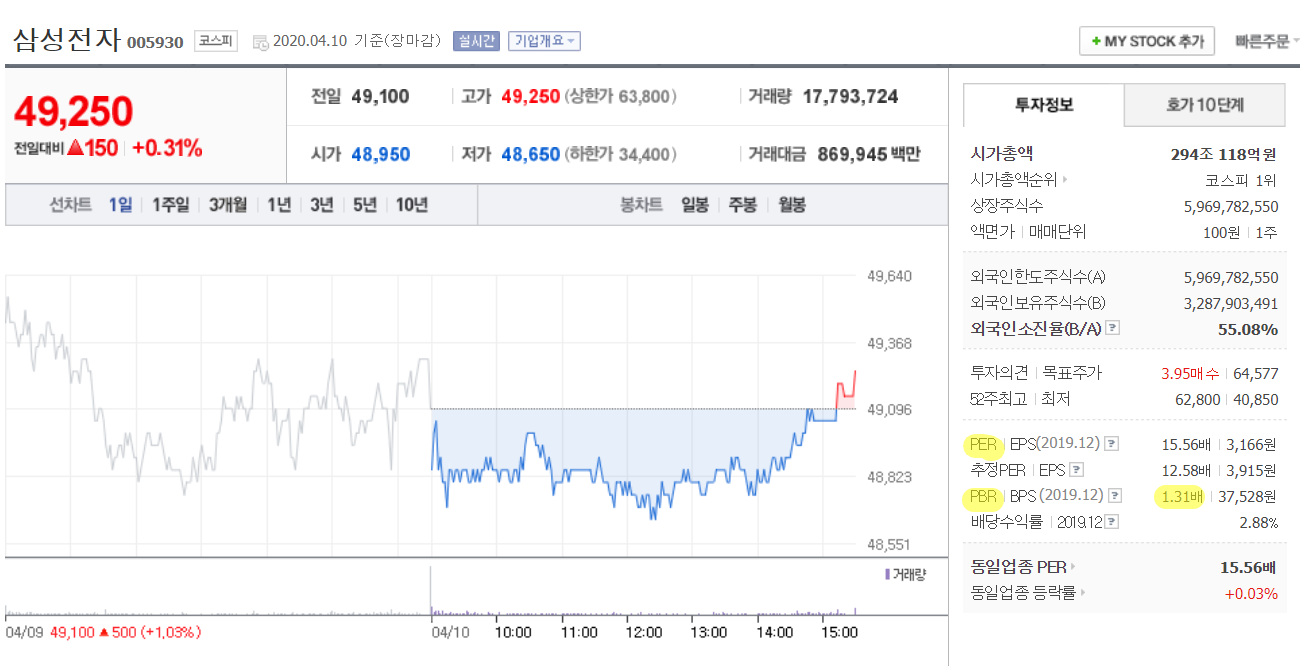The image size is (1311, 666).
Task: Open the 빠른주문 quick order dropdown
Action: coord(1268,41)
